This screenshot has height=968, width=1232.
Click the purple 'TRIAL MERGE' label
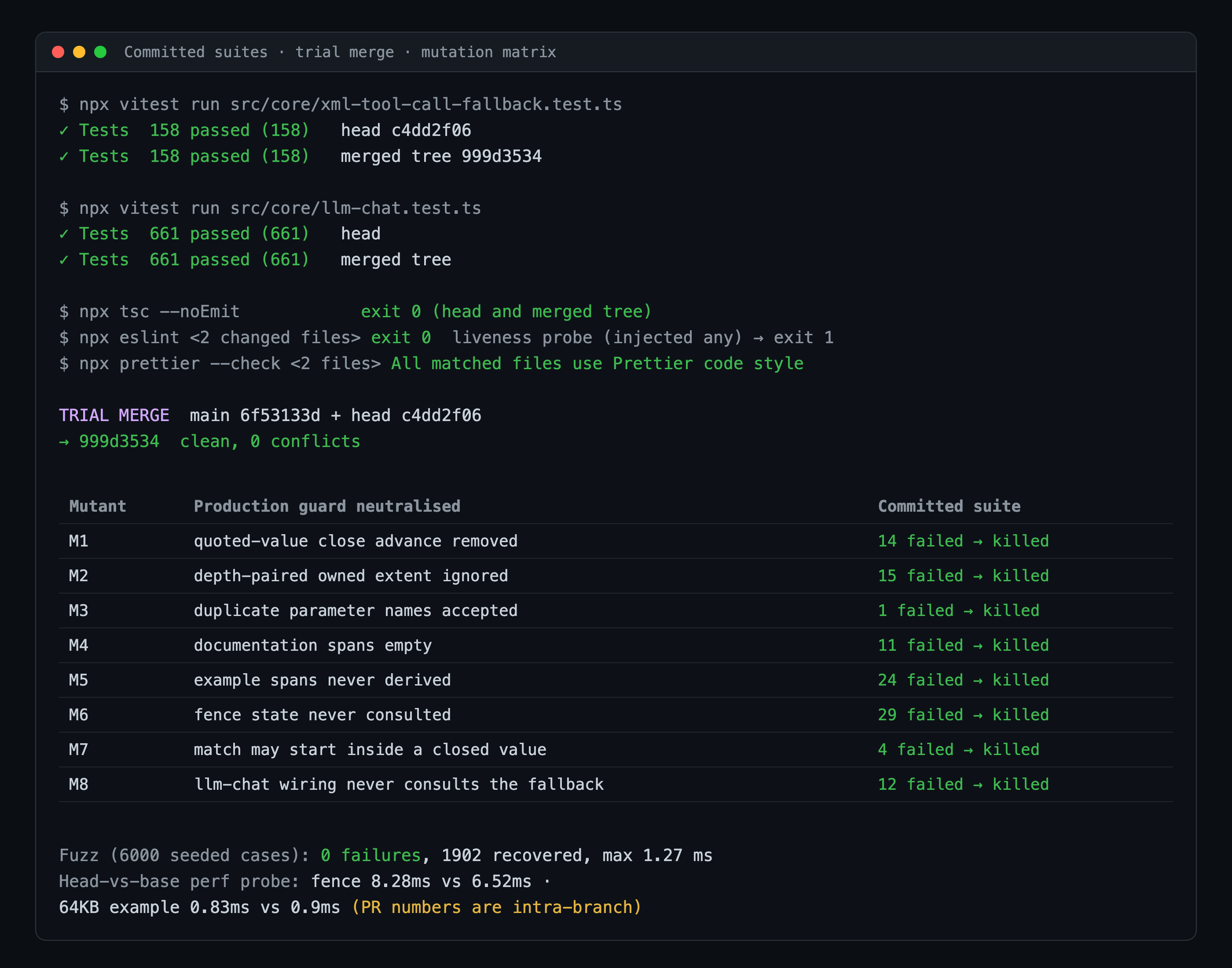tap(114, 415)
